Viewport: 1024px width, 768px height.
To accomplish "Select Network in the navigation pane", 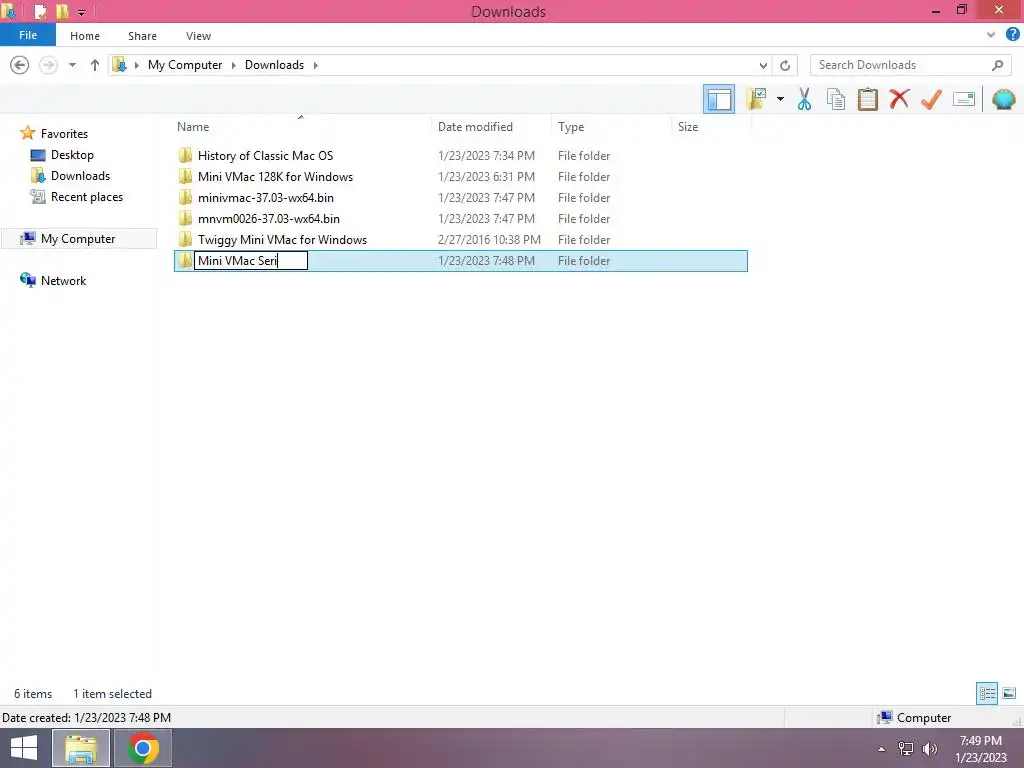I will pos(63,281).
